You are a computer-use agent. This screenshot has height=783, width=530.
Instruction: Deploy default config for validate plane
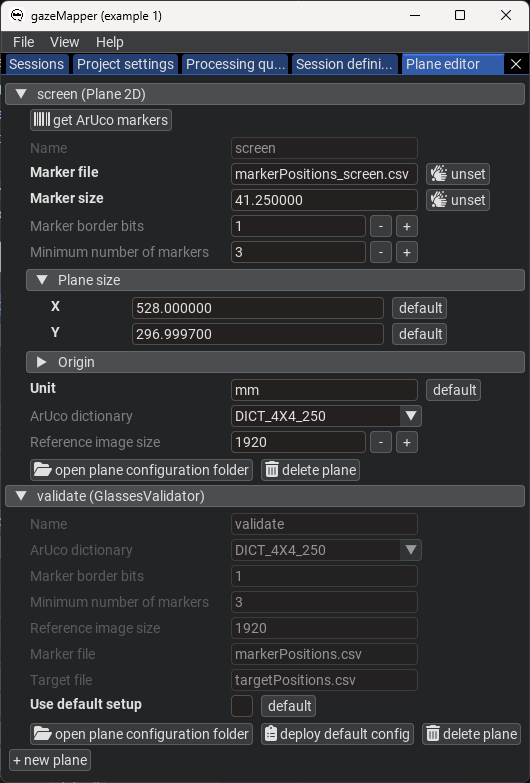pos(337,734)
